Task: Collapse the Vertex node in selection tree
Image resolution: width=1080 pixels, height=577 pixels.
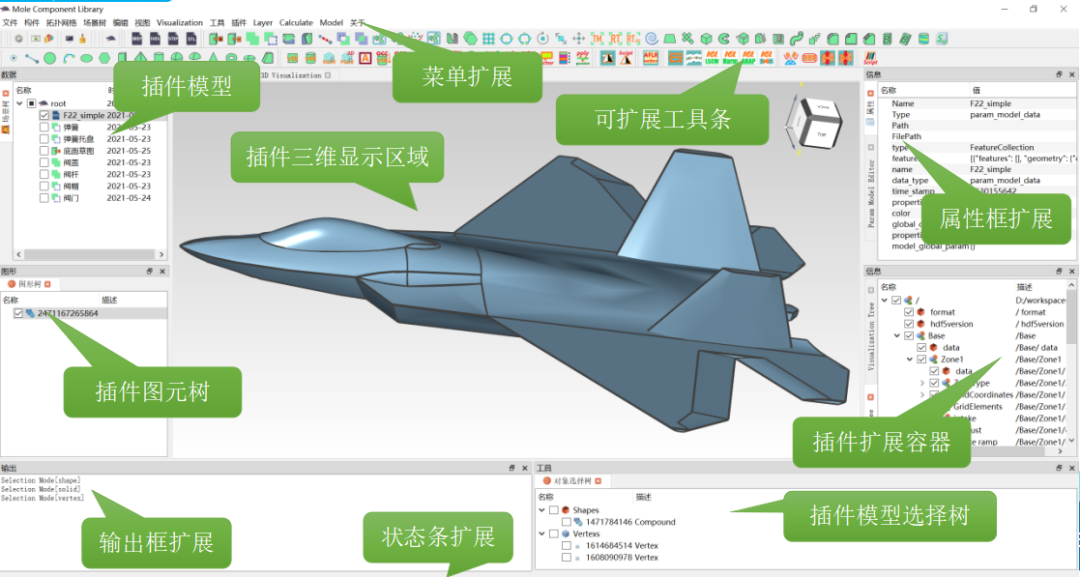Action: pos(542,534)
